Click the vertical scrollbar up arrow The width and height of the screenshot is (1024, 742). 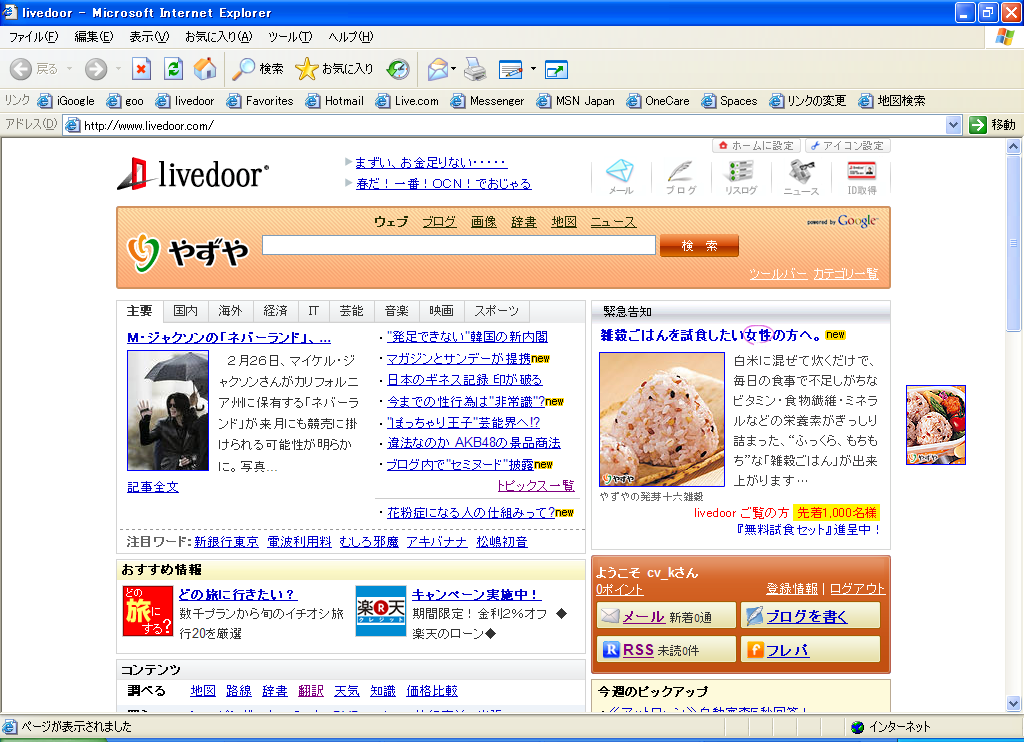(1013, 146)
